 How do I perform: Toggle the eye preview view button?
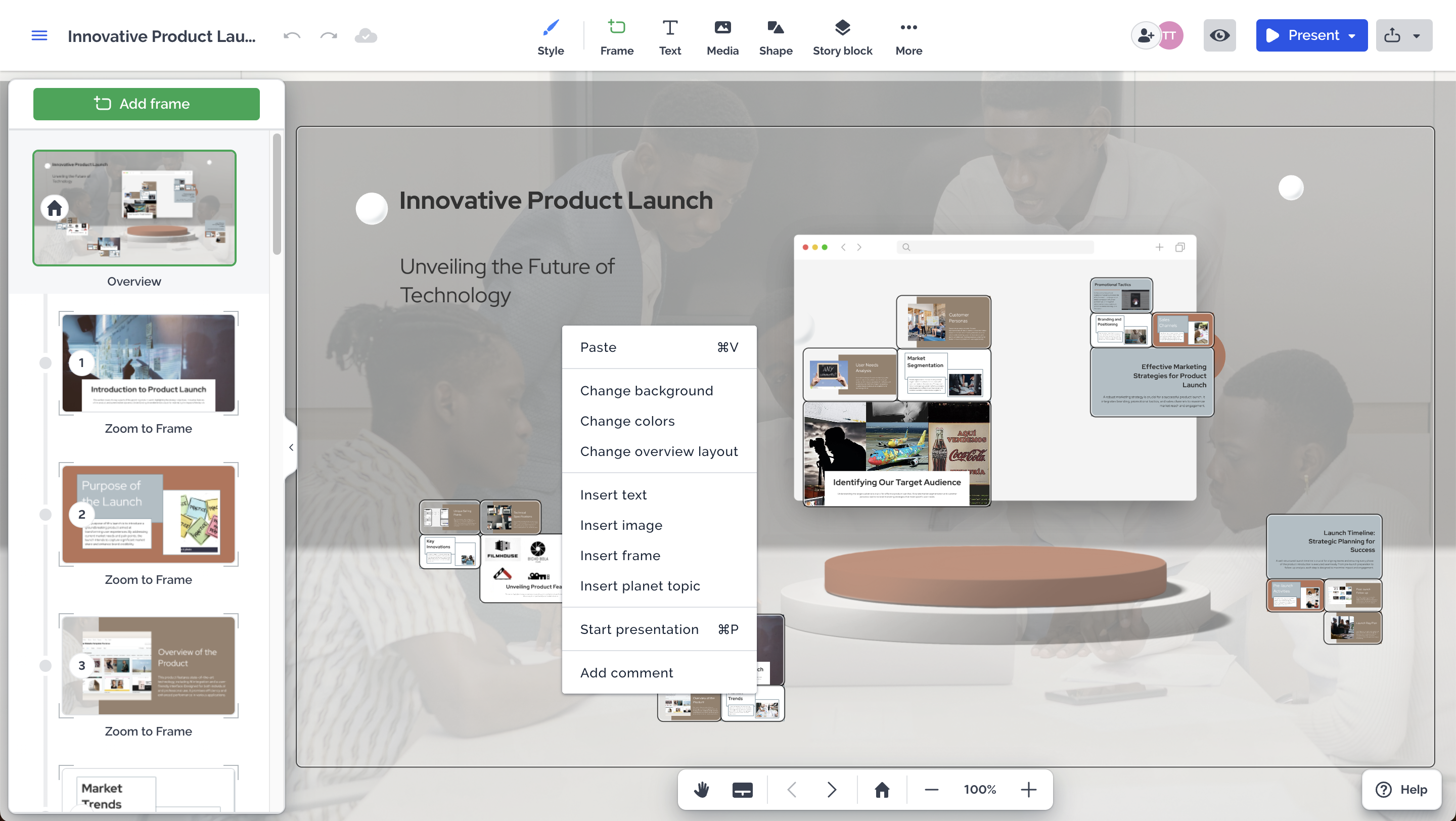pos(1219,35)
